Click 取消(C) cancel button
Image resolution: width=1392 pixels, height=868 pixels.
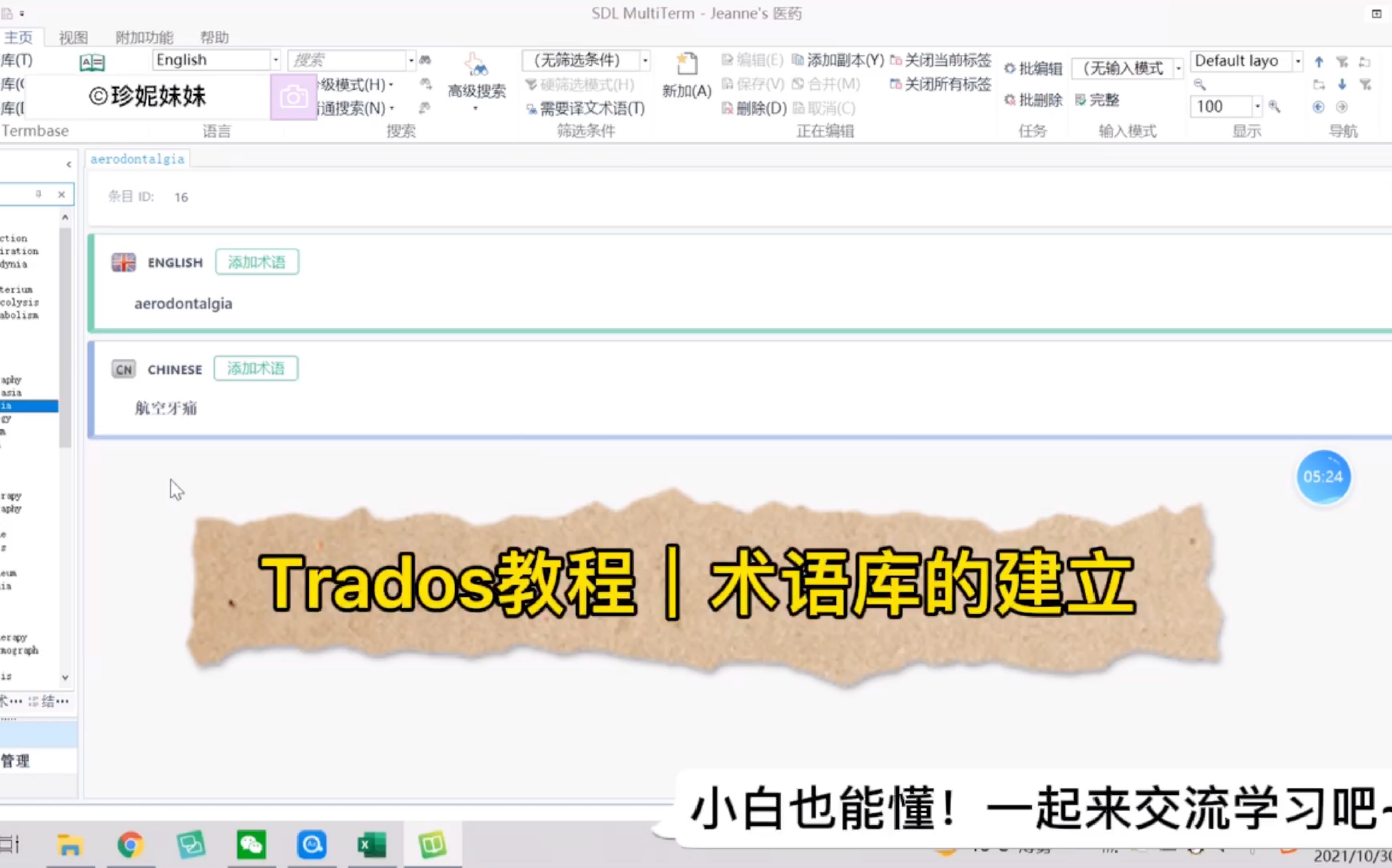point(824,108)
